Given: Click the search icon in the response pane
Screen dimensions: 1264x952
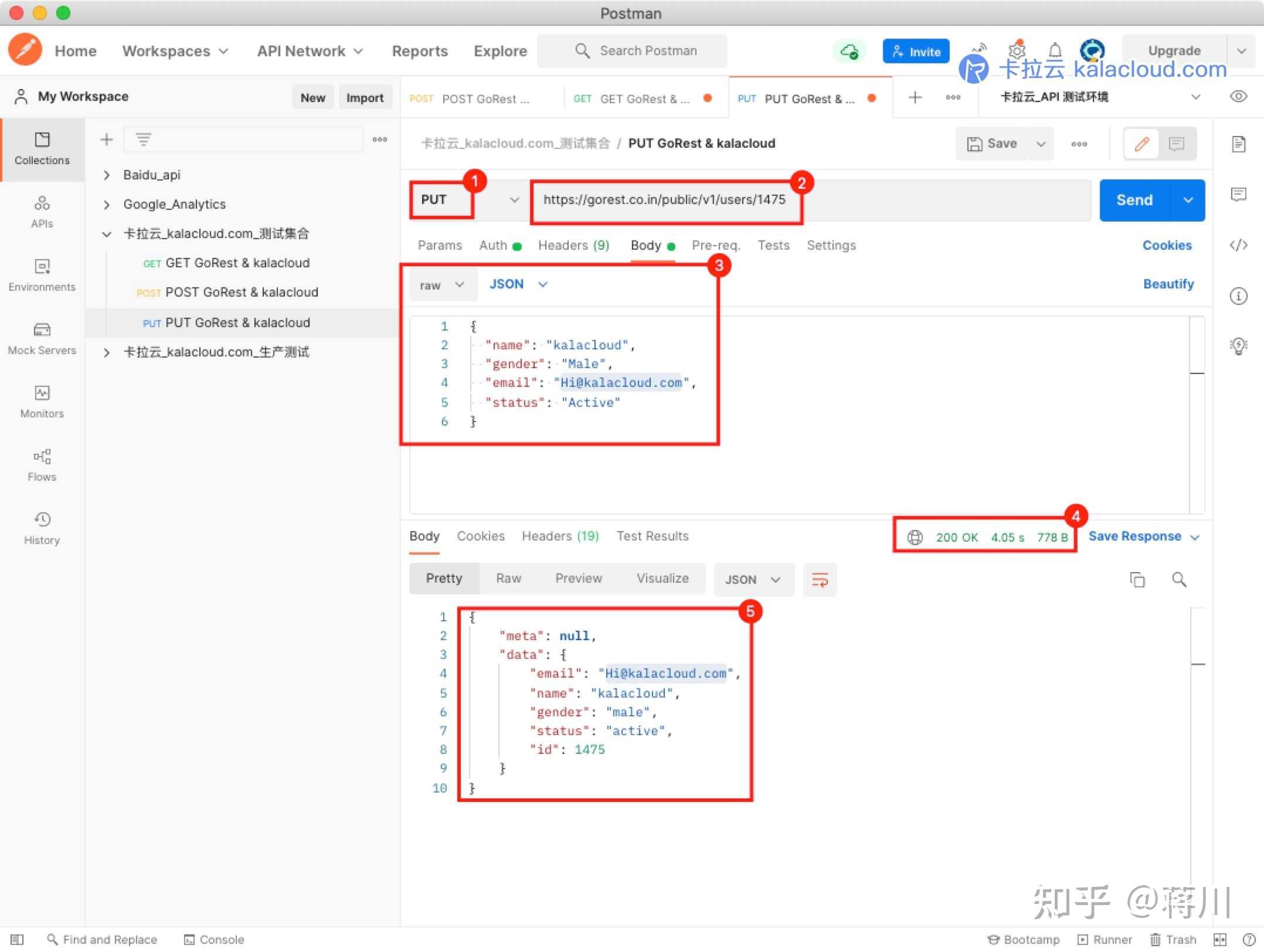Looking at the screenshot, I should point(1180,580).
